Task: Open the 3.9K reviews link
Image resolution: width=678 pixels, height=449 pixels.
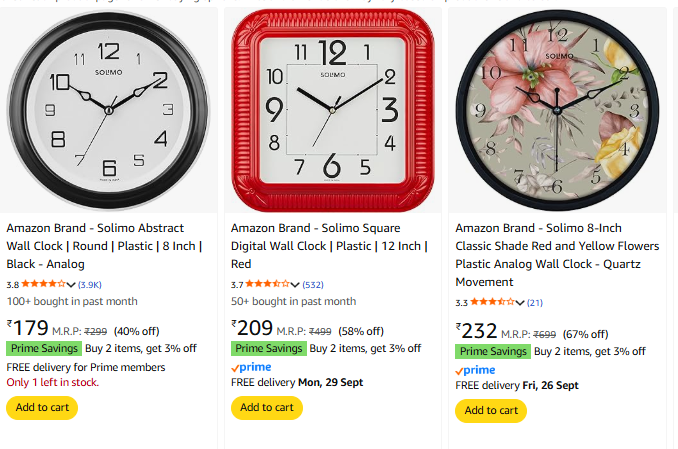Action: (90, 285)
